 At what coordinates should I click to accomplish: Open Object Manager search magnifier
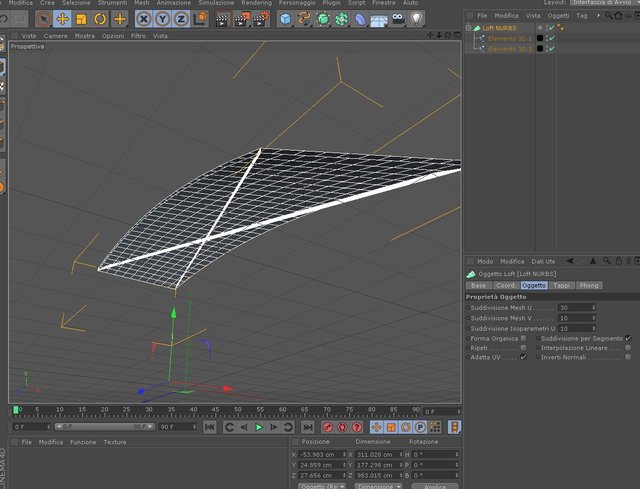click(x=608, y=16)
